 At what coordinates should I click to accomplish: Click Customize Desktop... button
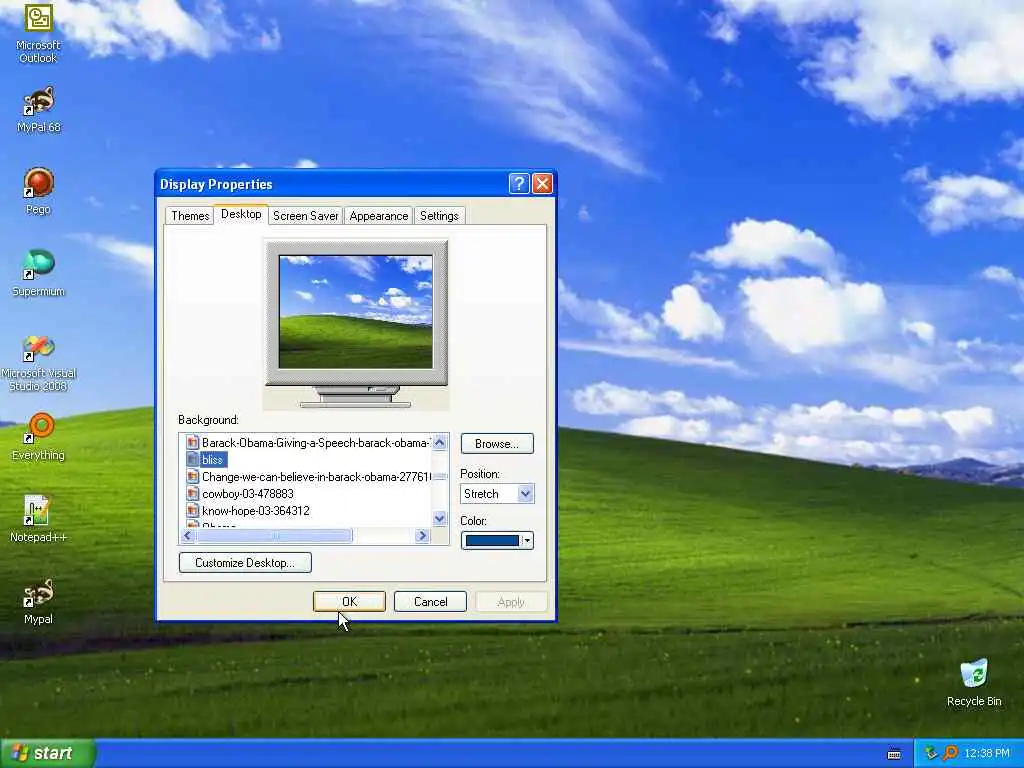245,562
